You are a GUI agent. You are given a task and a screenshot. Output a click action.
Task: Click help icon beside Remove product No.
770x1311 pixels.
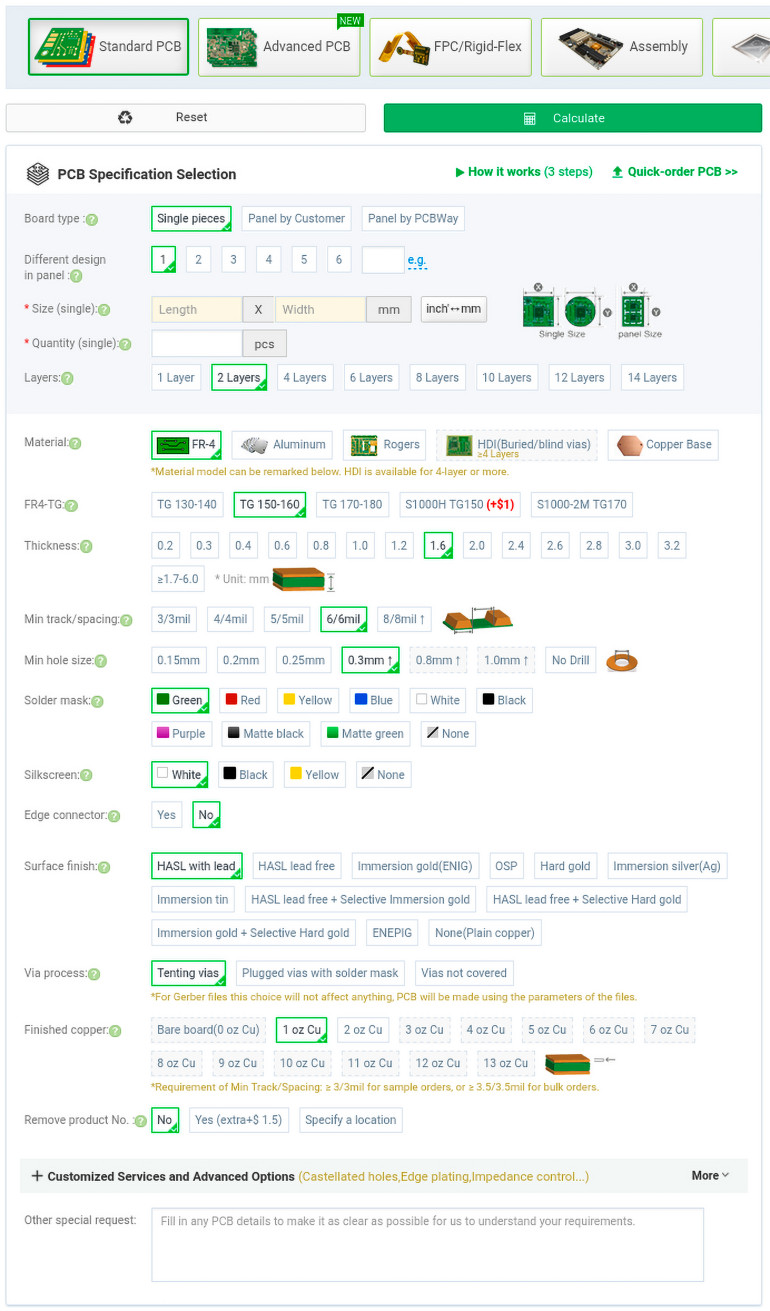(x=141, y=1121)
